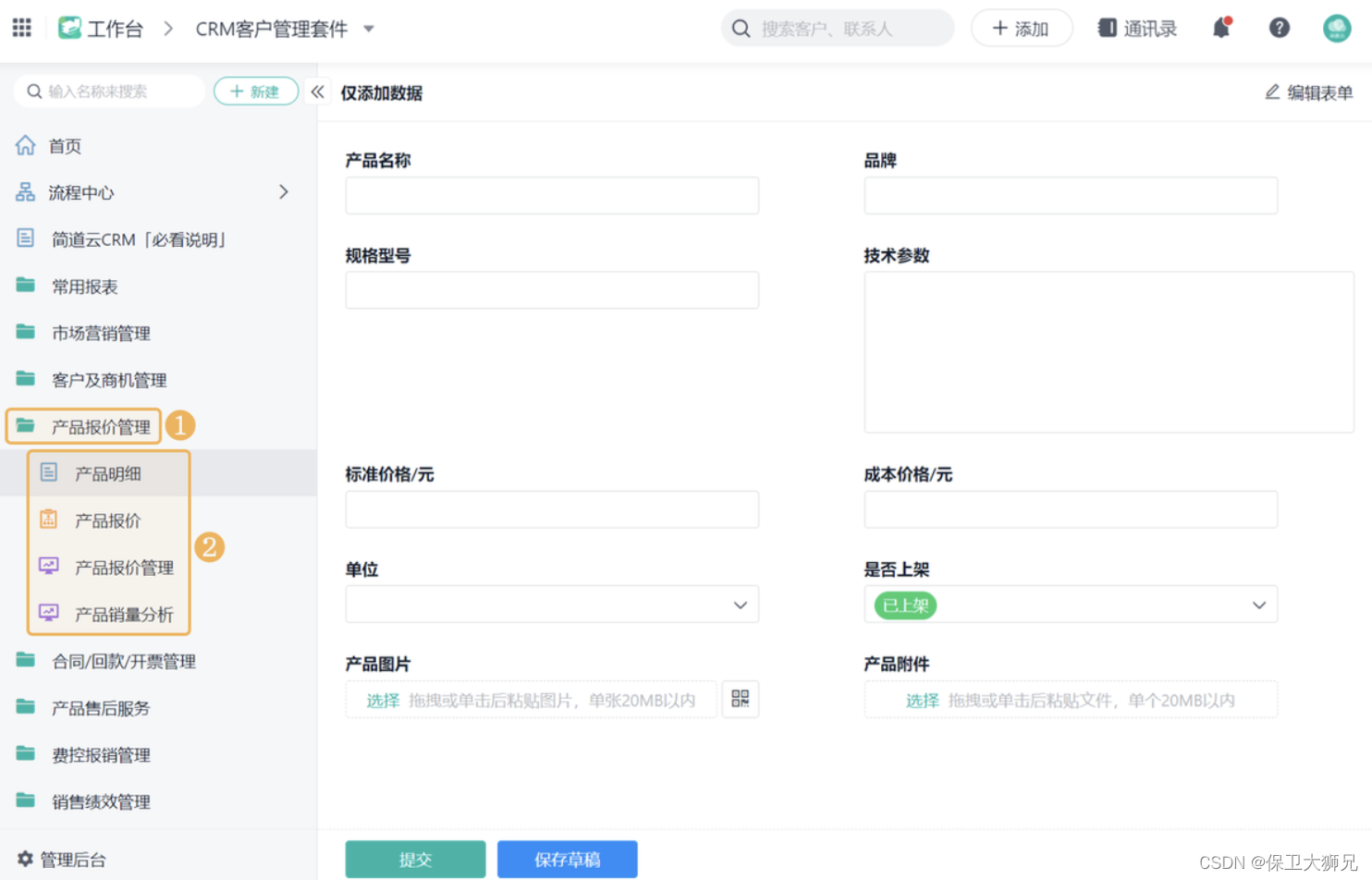Click the 产品明细 form icon
Viewport: 1372px width, 880px height.
[49, 472]
